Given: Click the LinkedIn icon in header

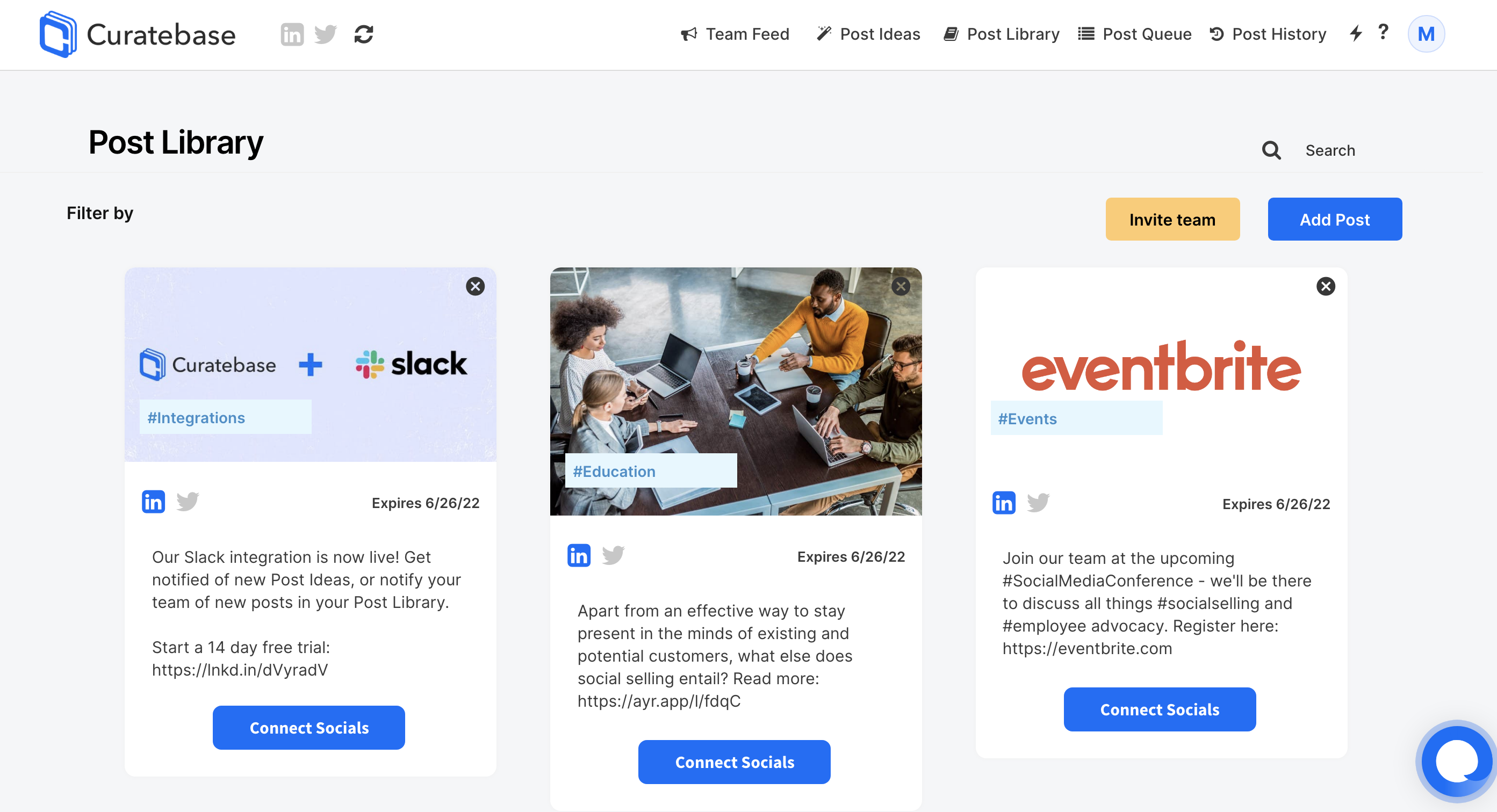Looking at the screenshot, I should coord(292,34).
